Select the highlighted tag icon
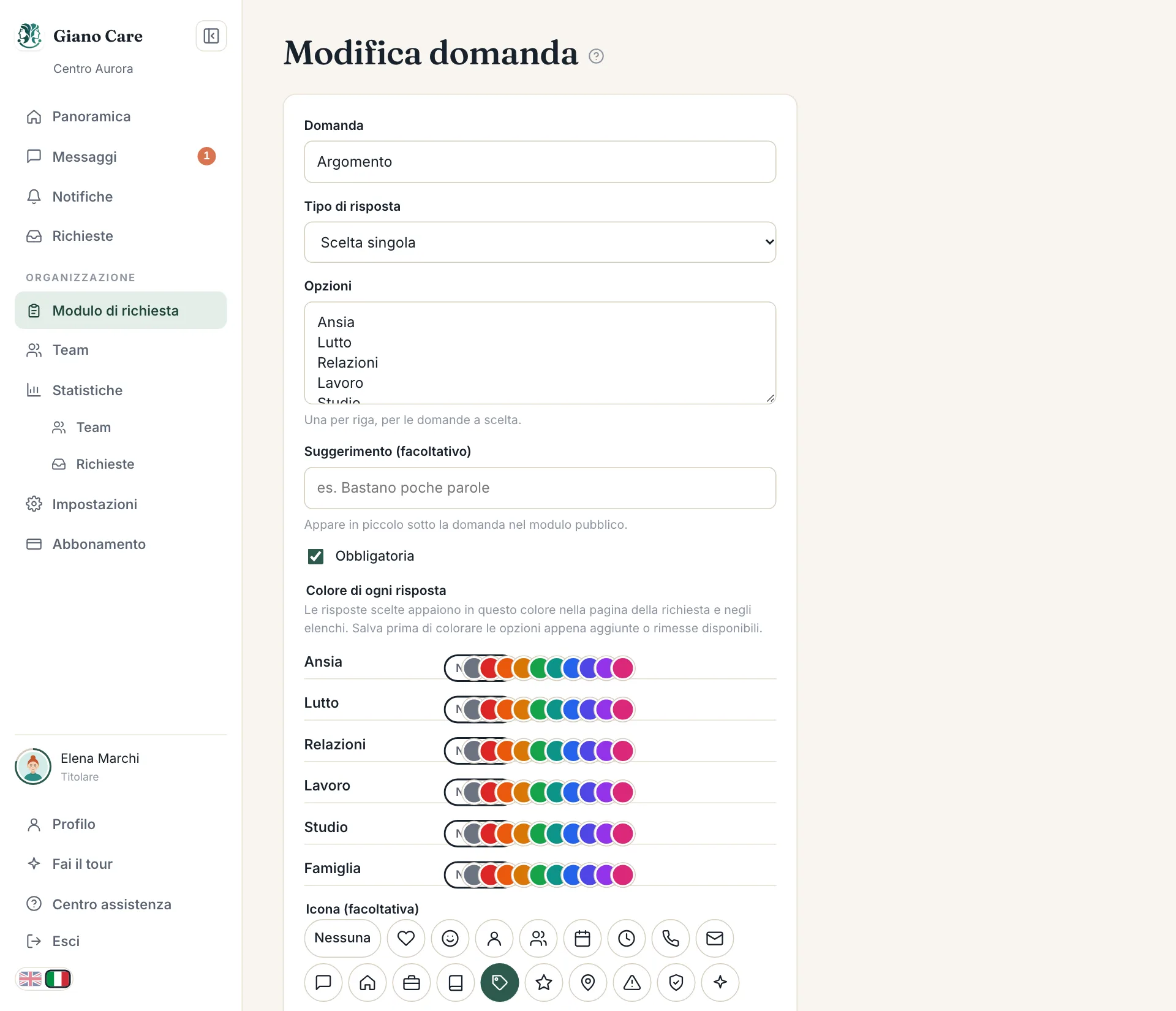This screenshot has width=1176, height=1011. click(500, 982)
